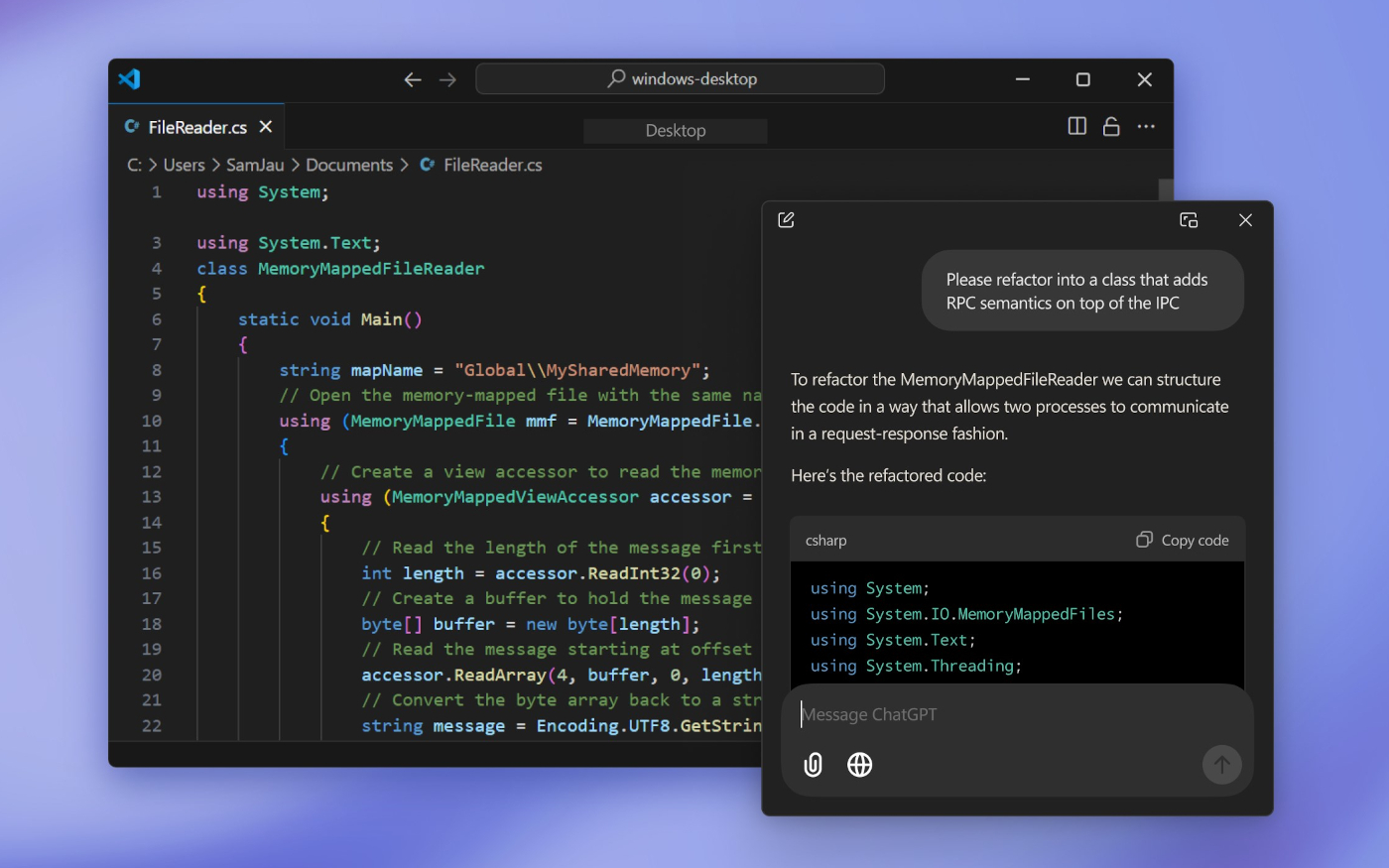Go back with the left arrow
This screenshot has height=868, width=1389.
coord(413,79)
